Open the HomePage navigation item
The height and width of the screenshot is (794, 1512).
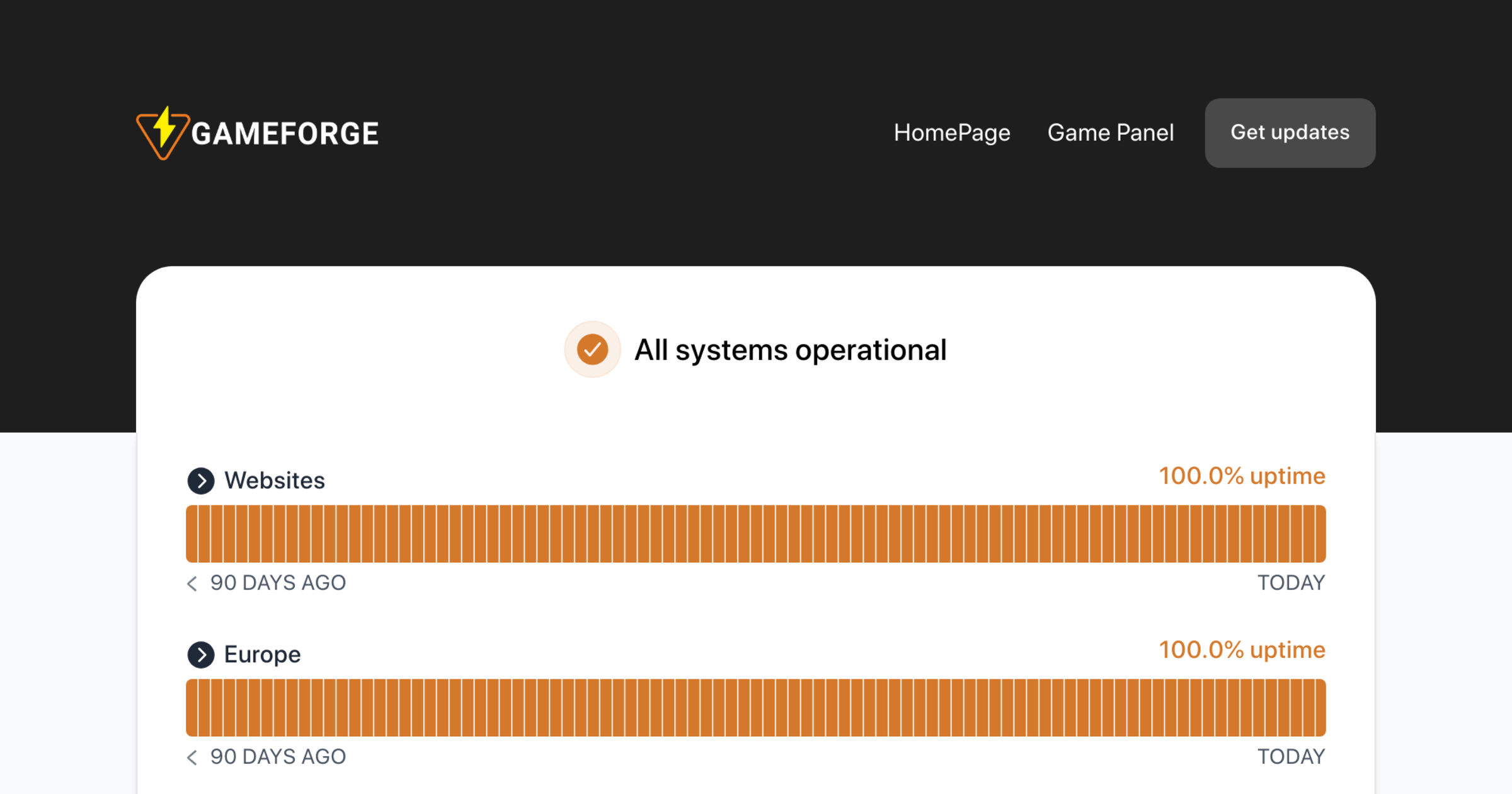pos(951,132)
